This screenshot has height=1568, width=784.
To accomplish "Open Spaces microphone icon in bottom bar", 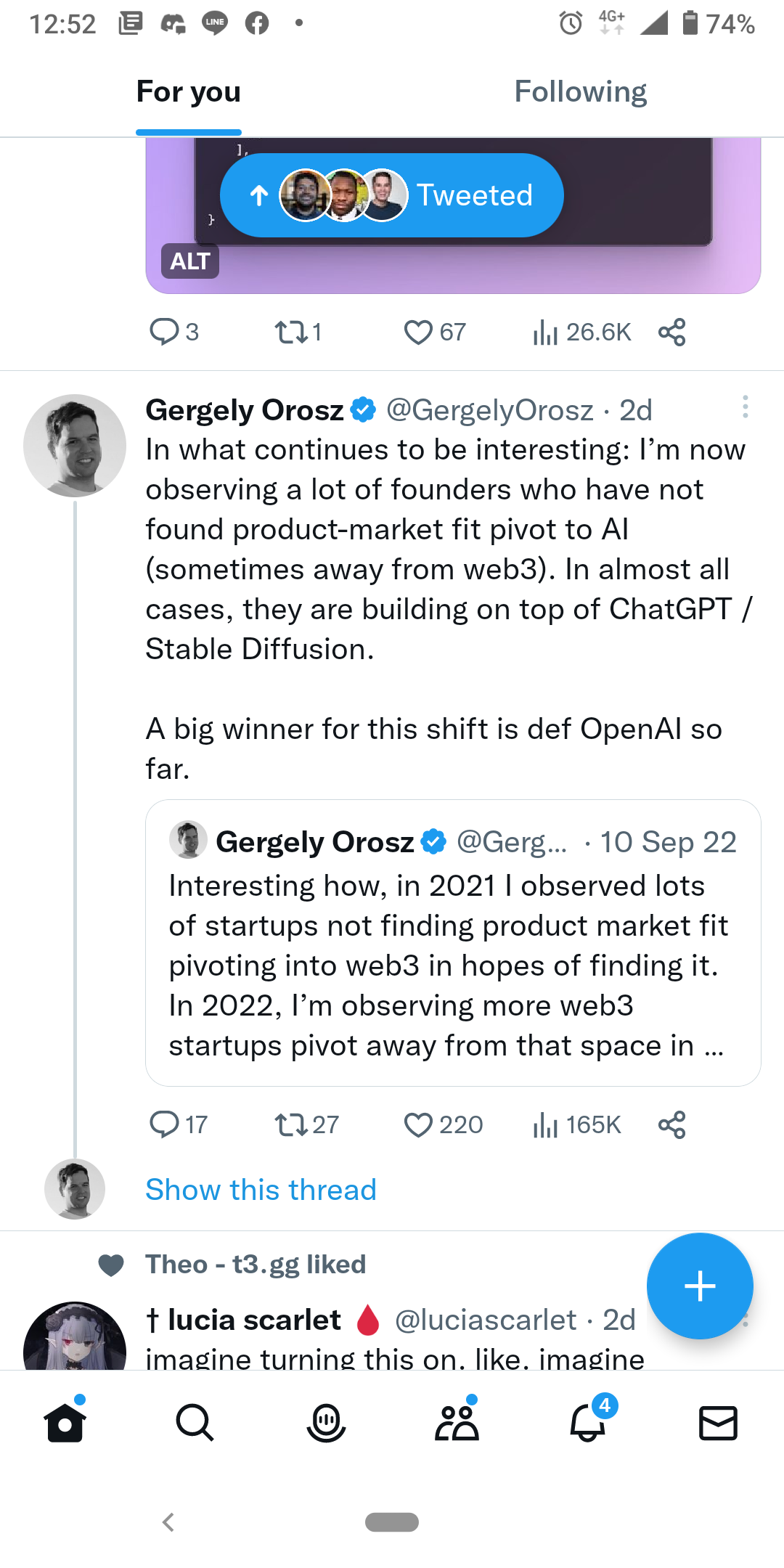I will (x=326, y=1422).
